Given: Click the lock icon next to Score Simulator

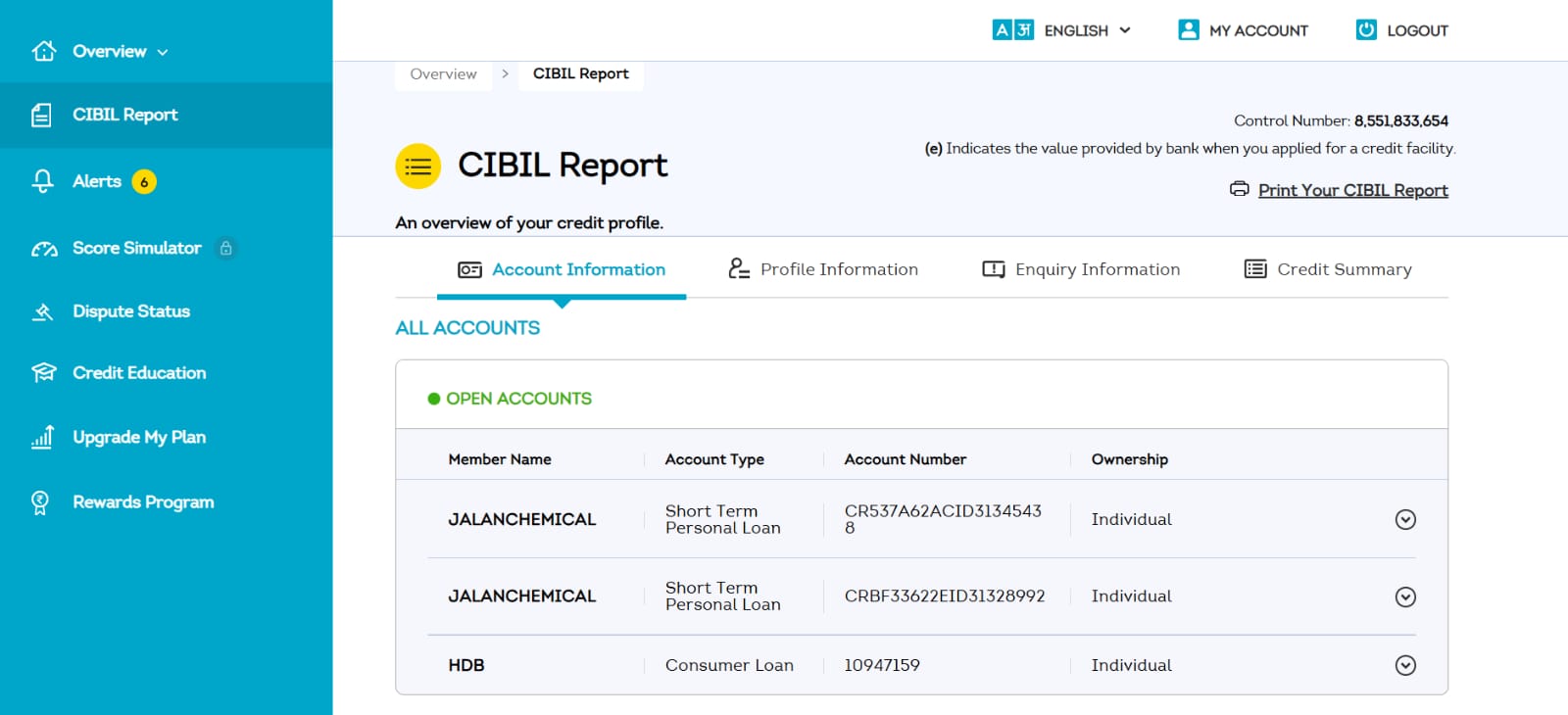Looking at the screenshot, I should coord(226,249).
